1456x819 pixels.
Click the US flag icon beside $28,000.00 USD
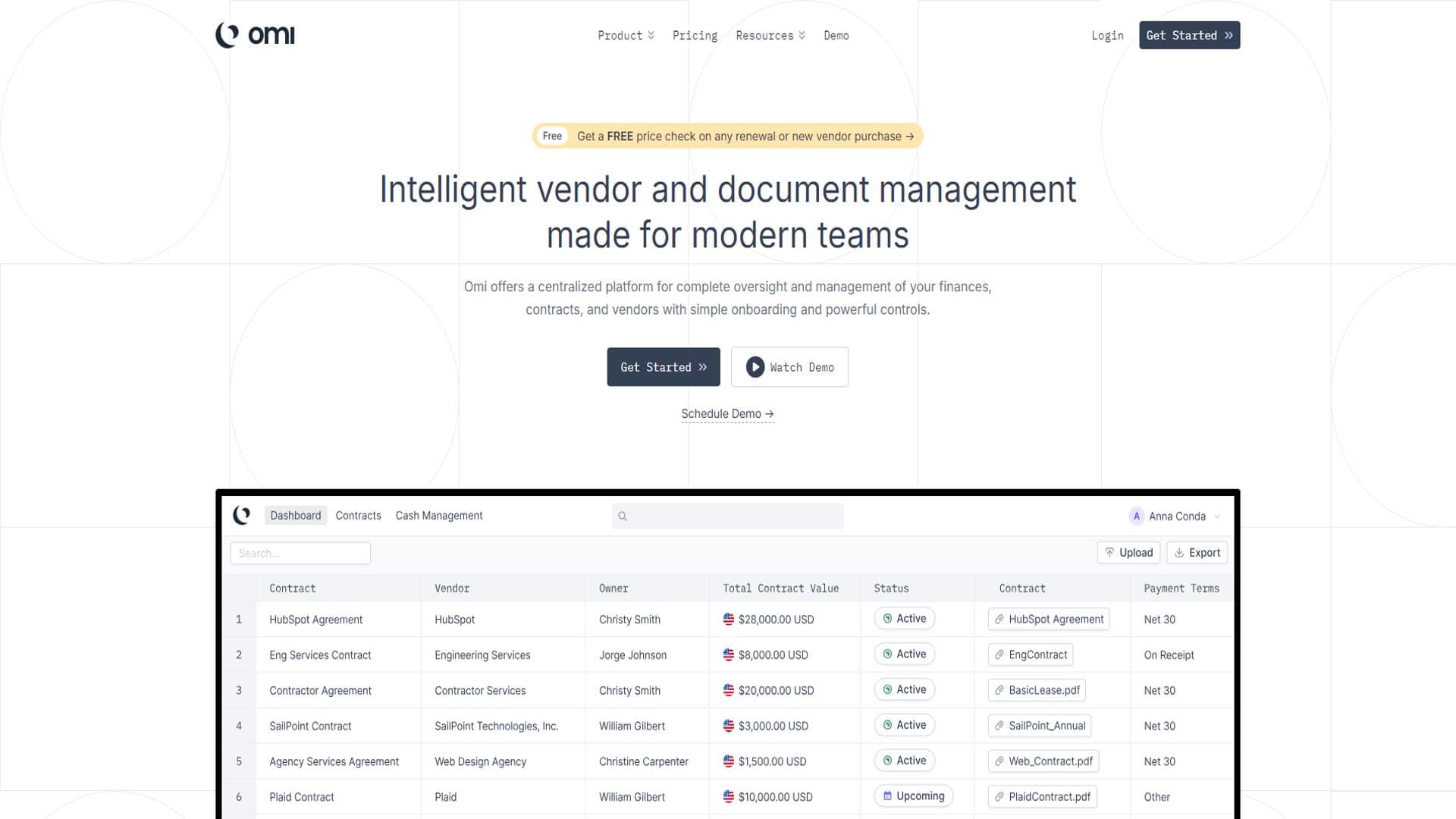729,620
